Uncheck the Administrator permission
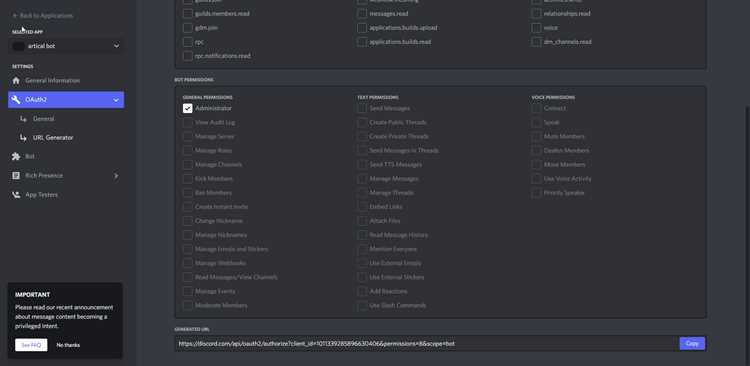This screenshot has height=366, width=750. click(188, 109)
